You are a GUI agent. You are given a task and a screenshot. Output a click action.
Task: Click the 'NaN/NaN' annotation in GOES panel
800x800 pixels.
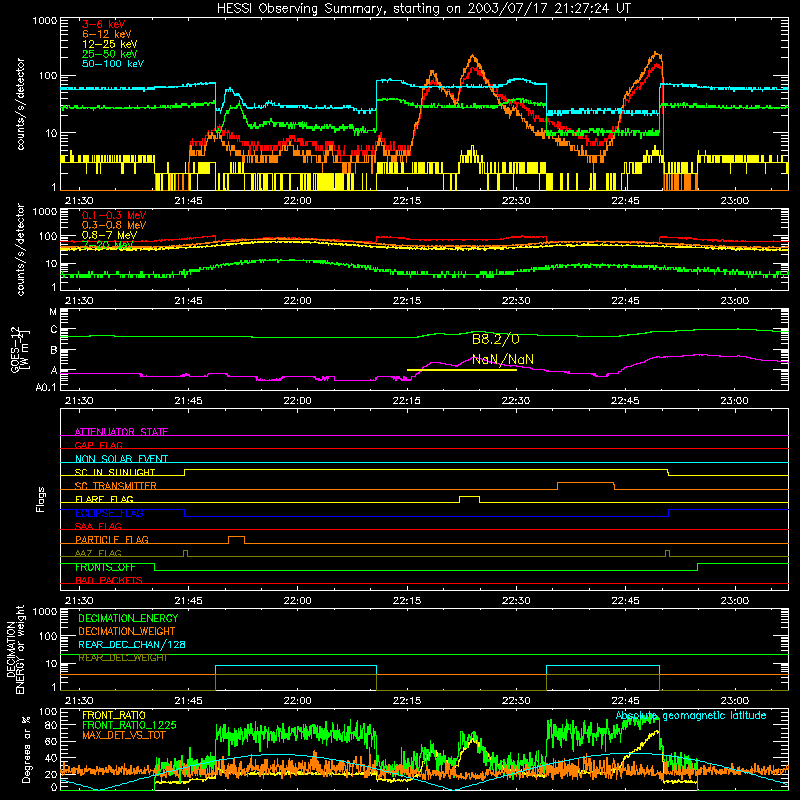pyautogui.click(x=503, y=360)
